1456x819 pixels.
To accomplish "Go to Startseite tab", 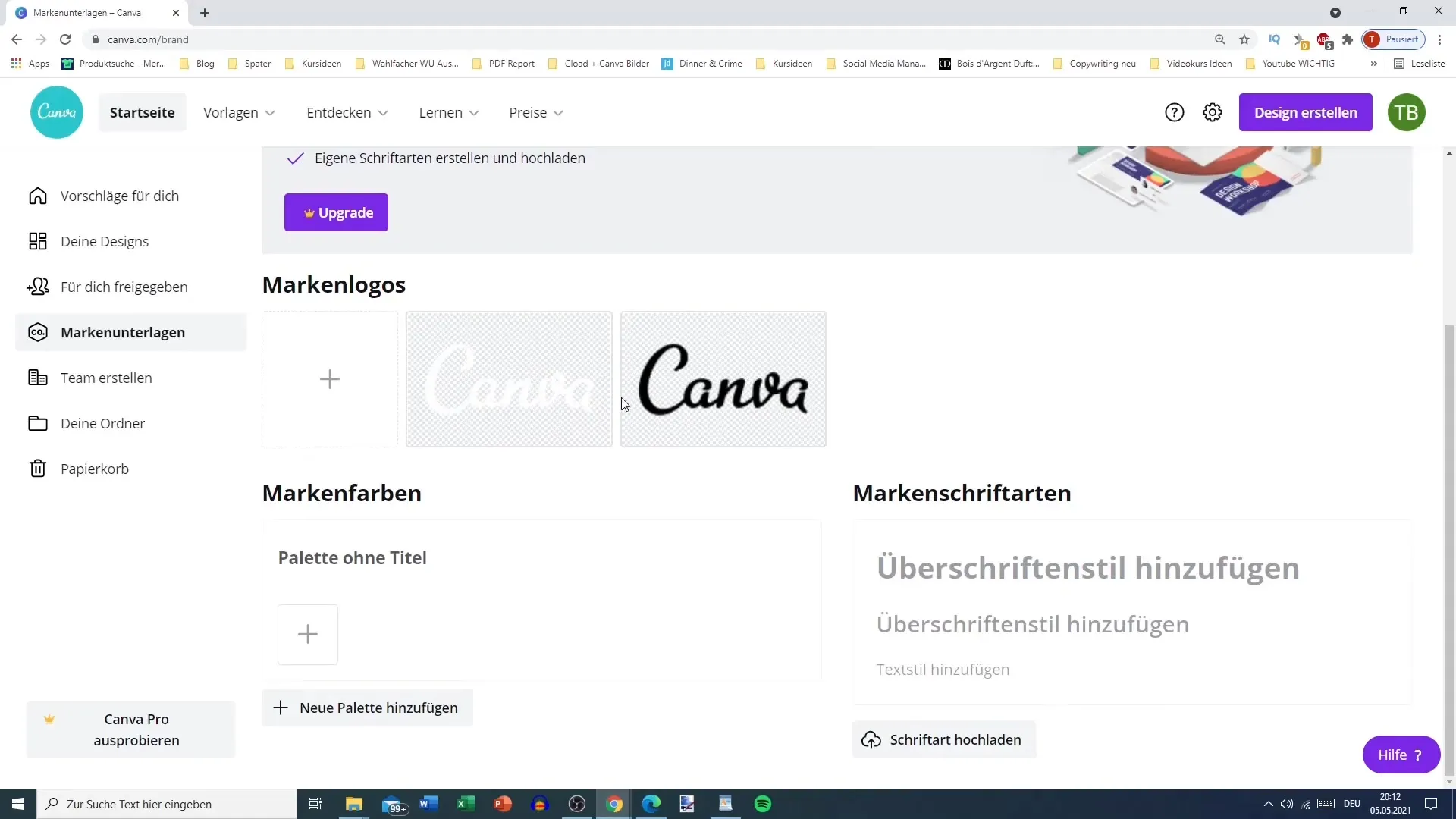I will click(x=143, y=112).
